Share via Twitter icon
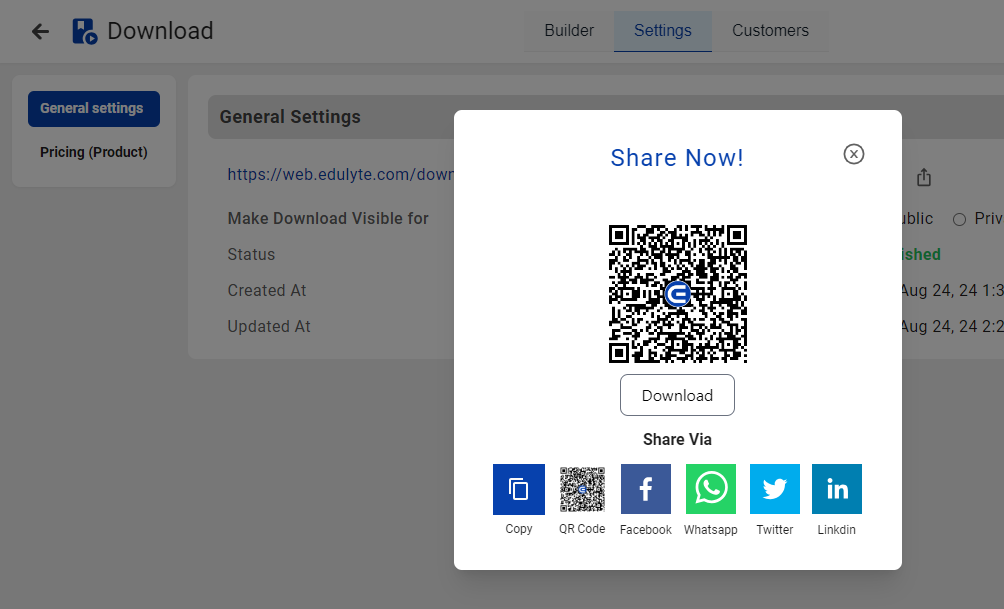The height and width of the screenshot is (609, 1004). [775, 489]
